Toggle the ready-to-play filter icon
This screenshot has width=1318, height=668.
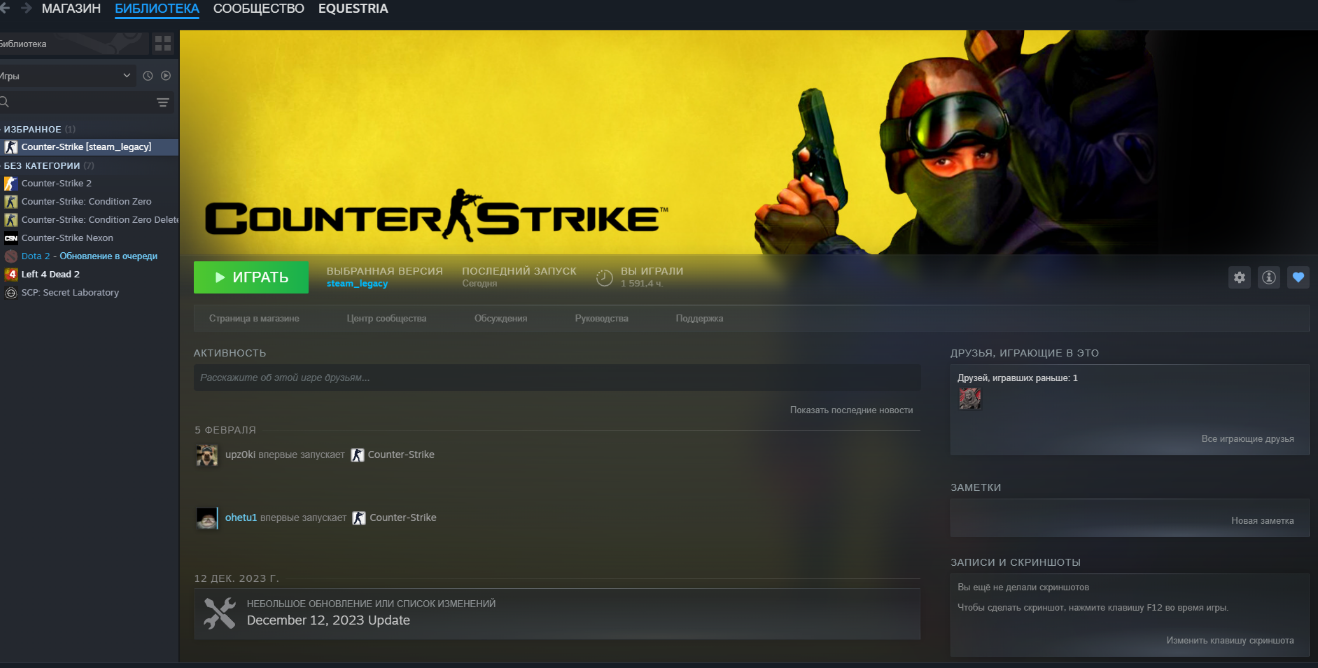coord(166,76)
